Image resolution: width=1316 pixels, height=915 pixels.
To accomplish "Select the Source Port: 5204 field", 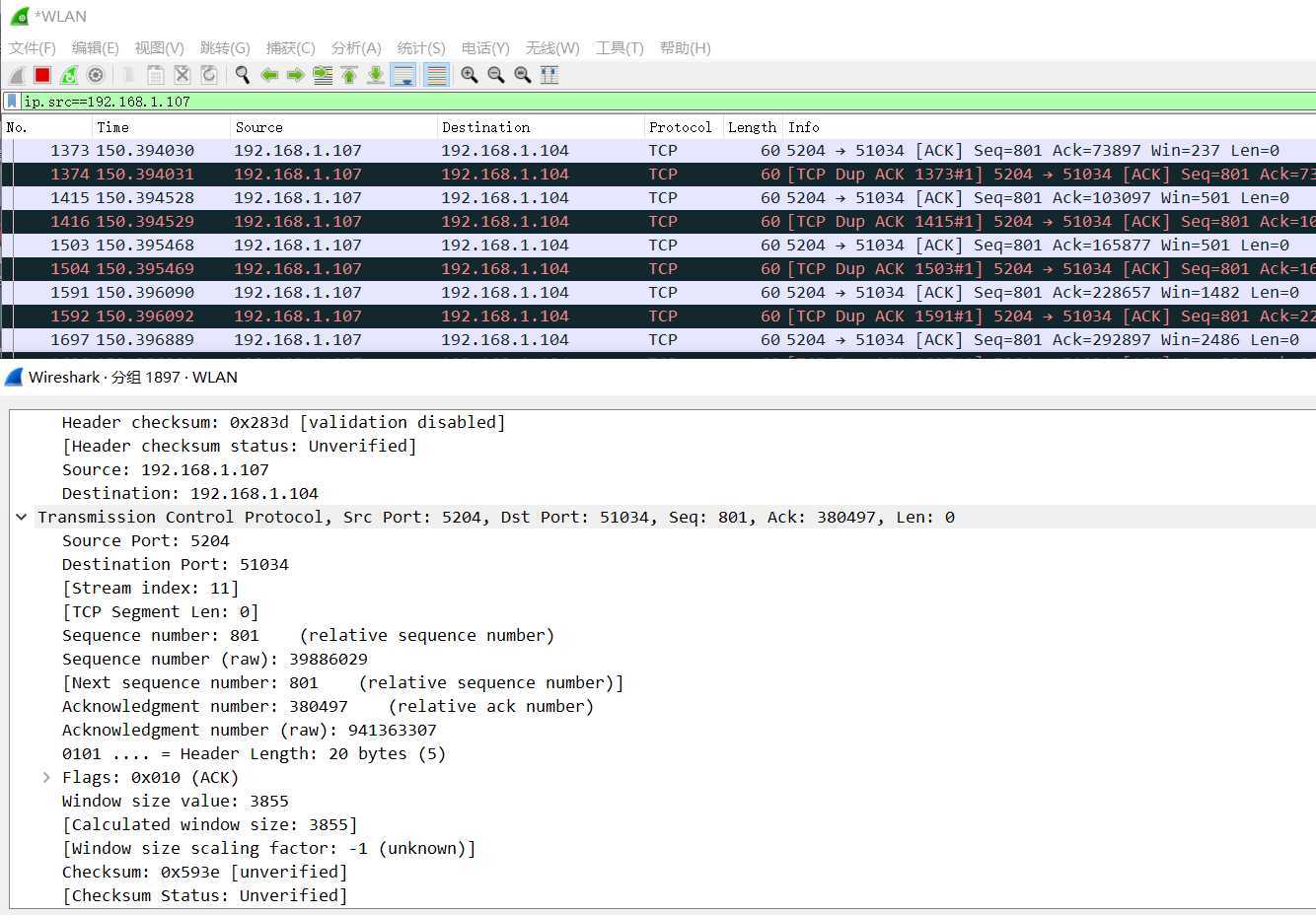I will 145,540.
